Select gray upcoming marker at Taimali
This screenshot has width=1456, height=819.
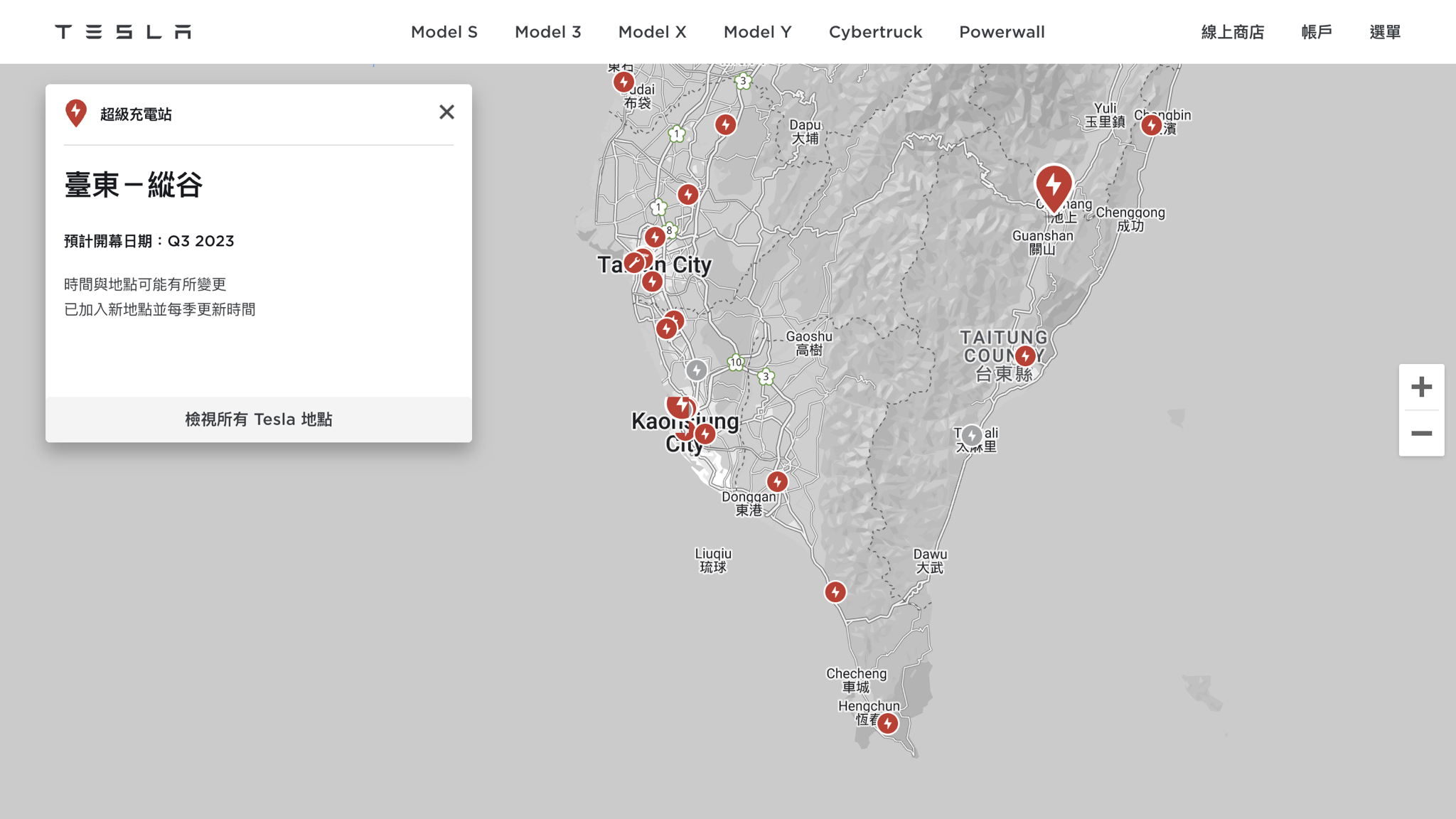click(x=972, y=435)
